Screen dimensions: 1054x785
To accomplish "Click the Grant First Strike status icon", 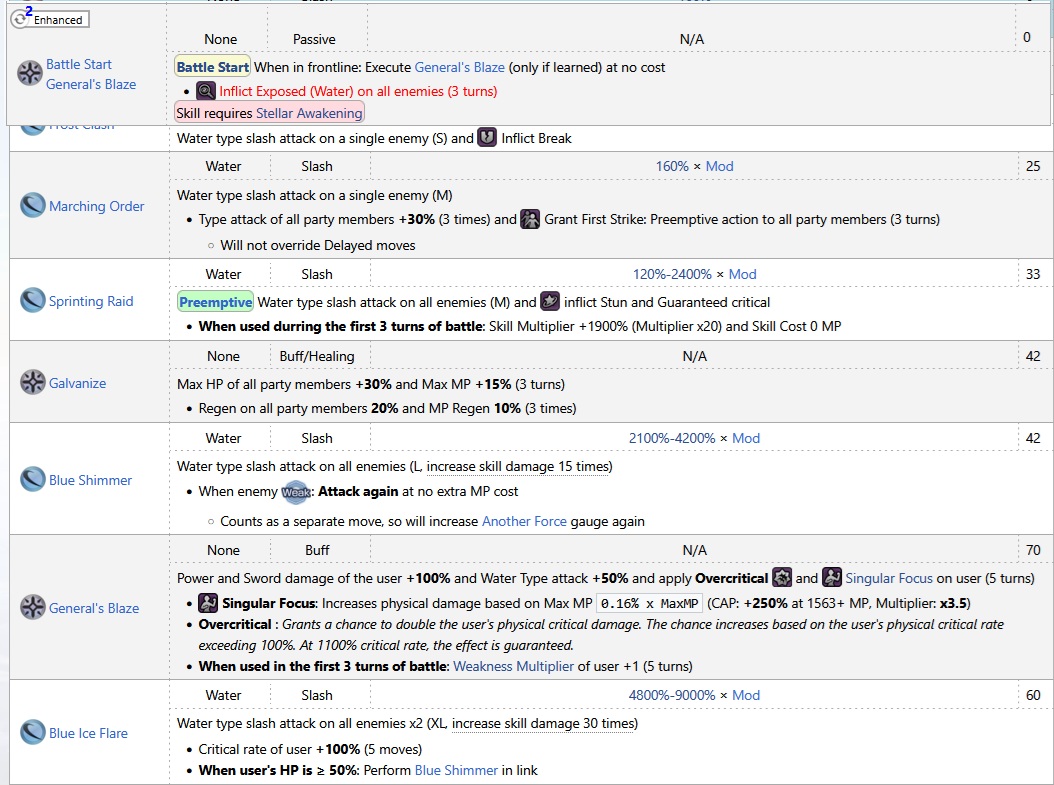I will (530, 219).
